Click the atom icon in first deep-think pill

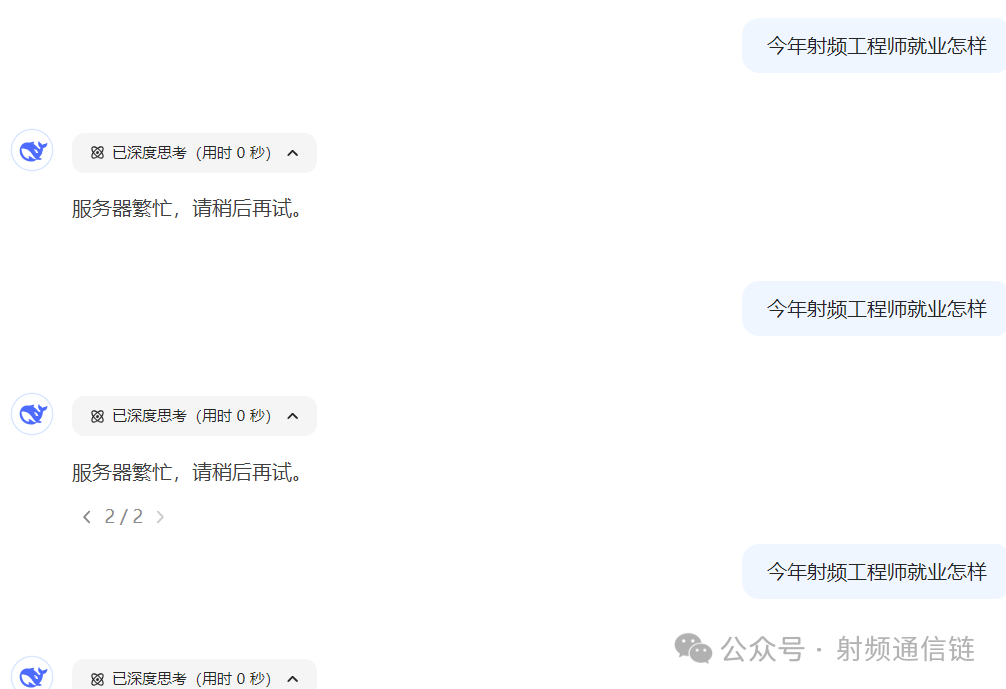point(97,153)
